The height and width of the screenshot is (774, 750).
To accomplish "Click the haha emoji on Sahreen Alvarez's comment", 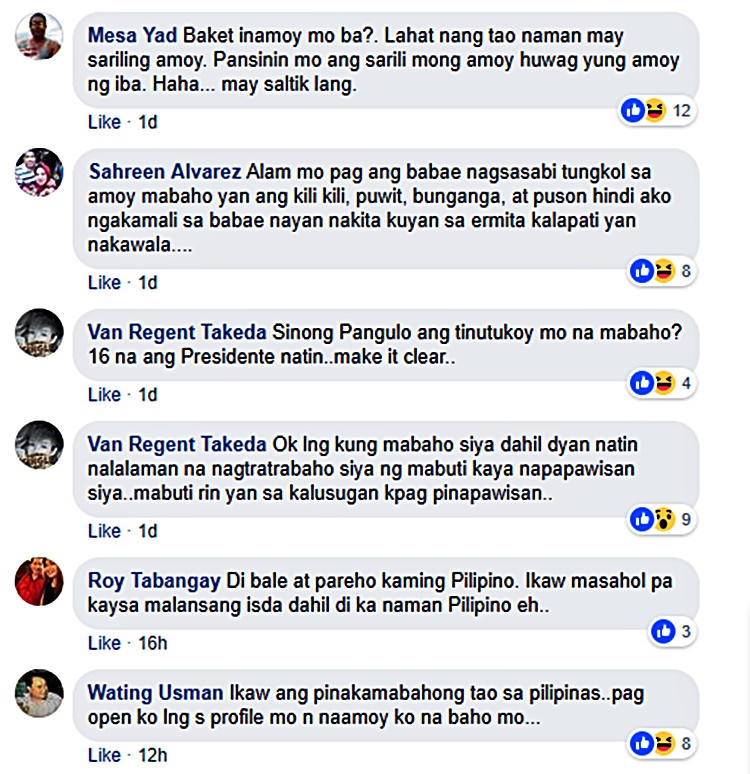I will pos(664,271).
